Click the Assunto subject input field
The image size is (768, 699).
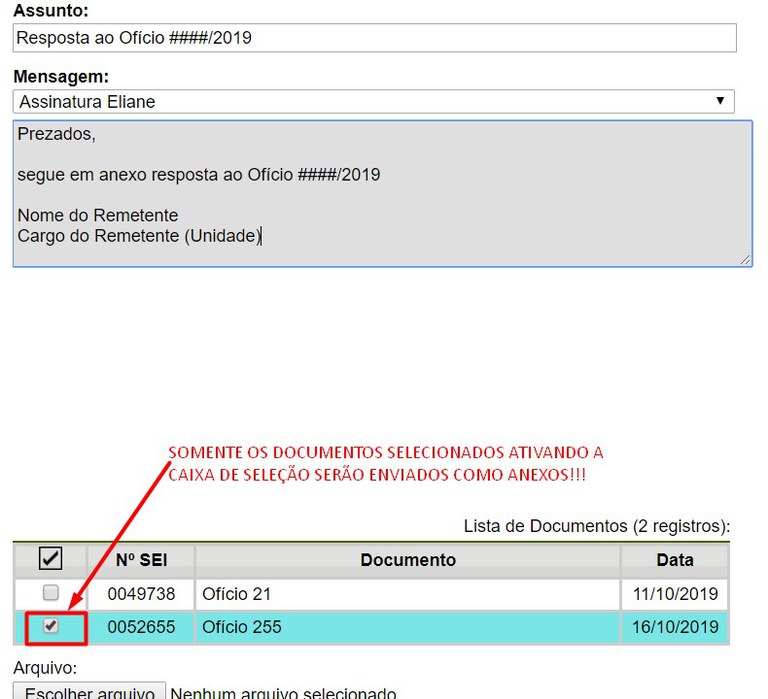[375, 38]
